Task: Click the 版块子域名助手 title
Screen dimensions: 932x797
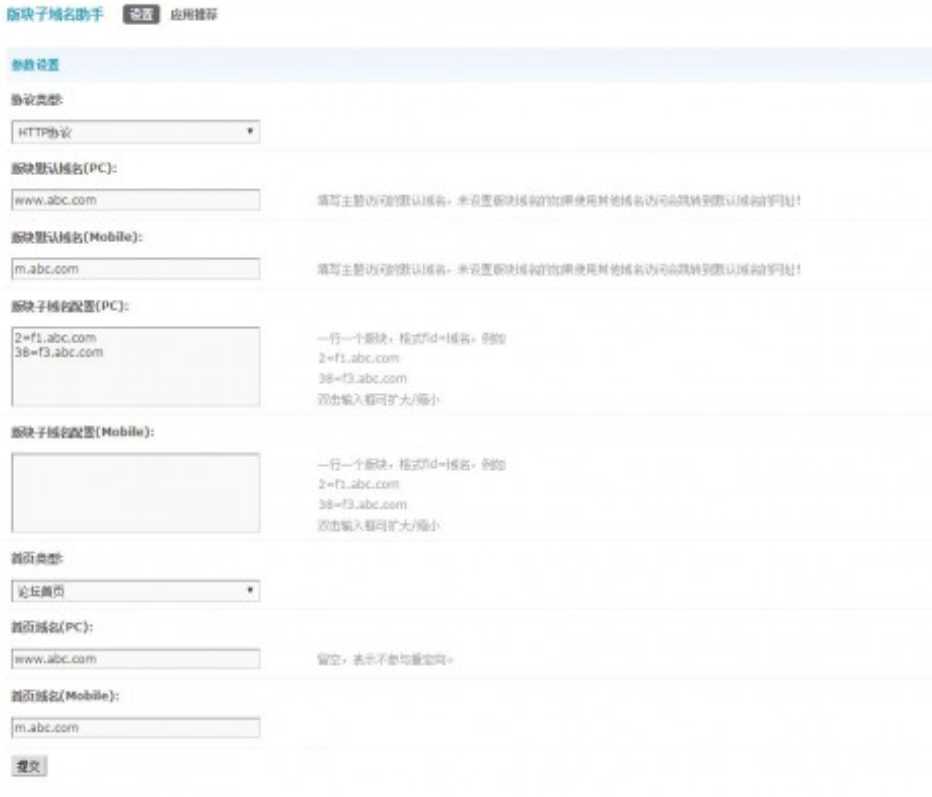Action: 55,14
